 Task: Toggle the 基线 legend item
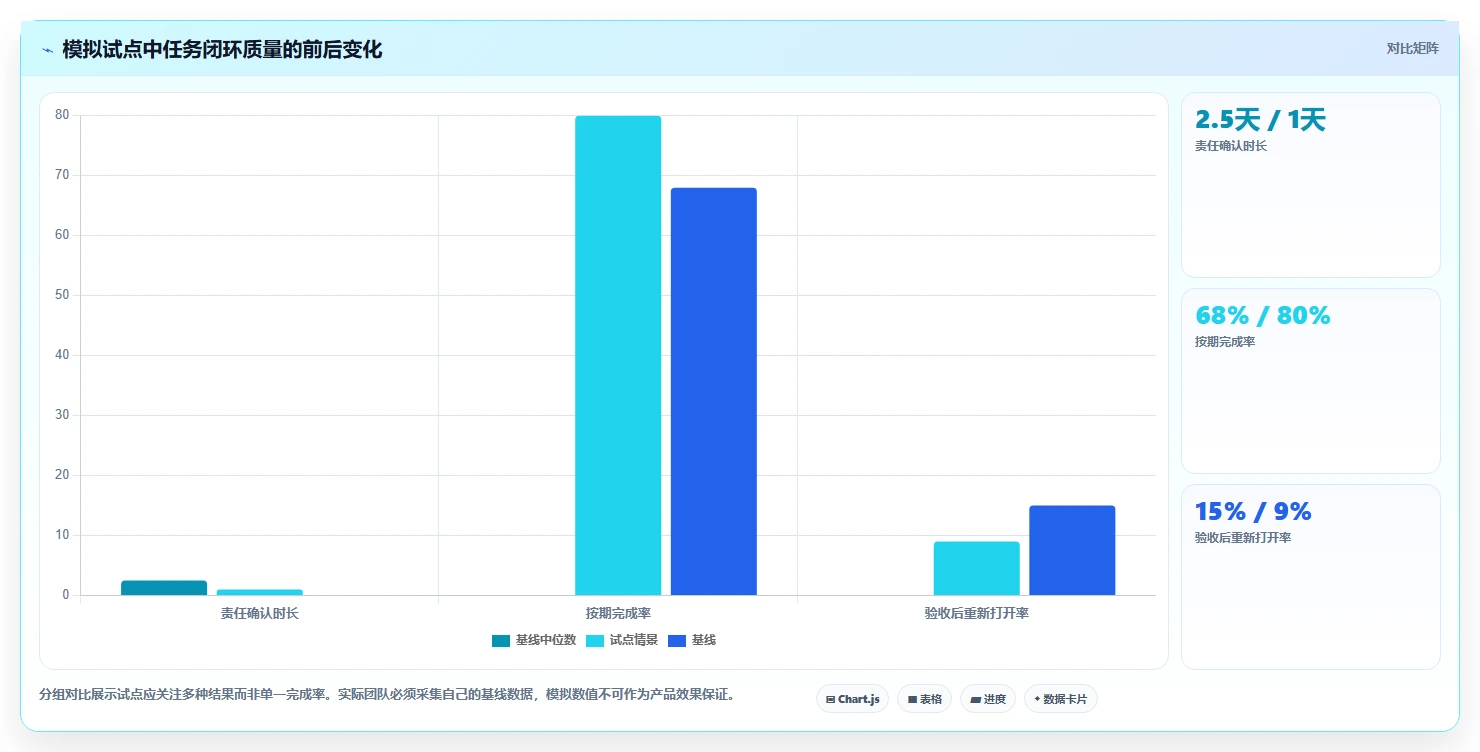coord(692,640)
